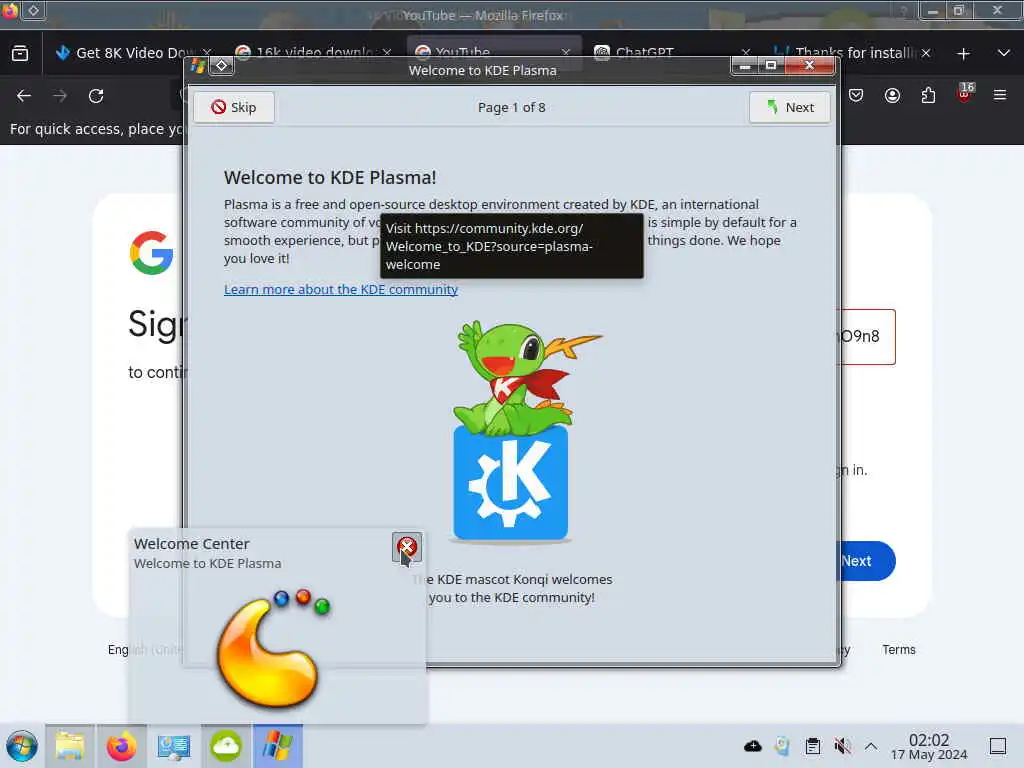Open Firefox from the taskbar
The width and height of the screenshot is (1024, 768).
(121, 746)
